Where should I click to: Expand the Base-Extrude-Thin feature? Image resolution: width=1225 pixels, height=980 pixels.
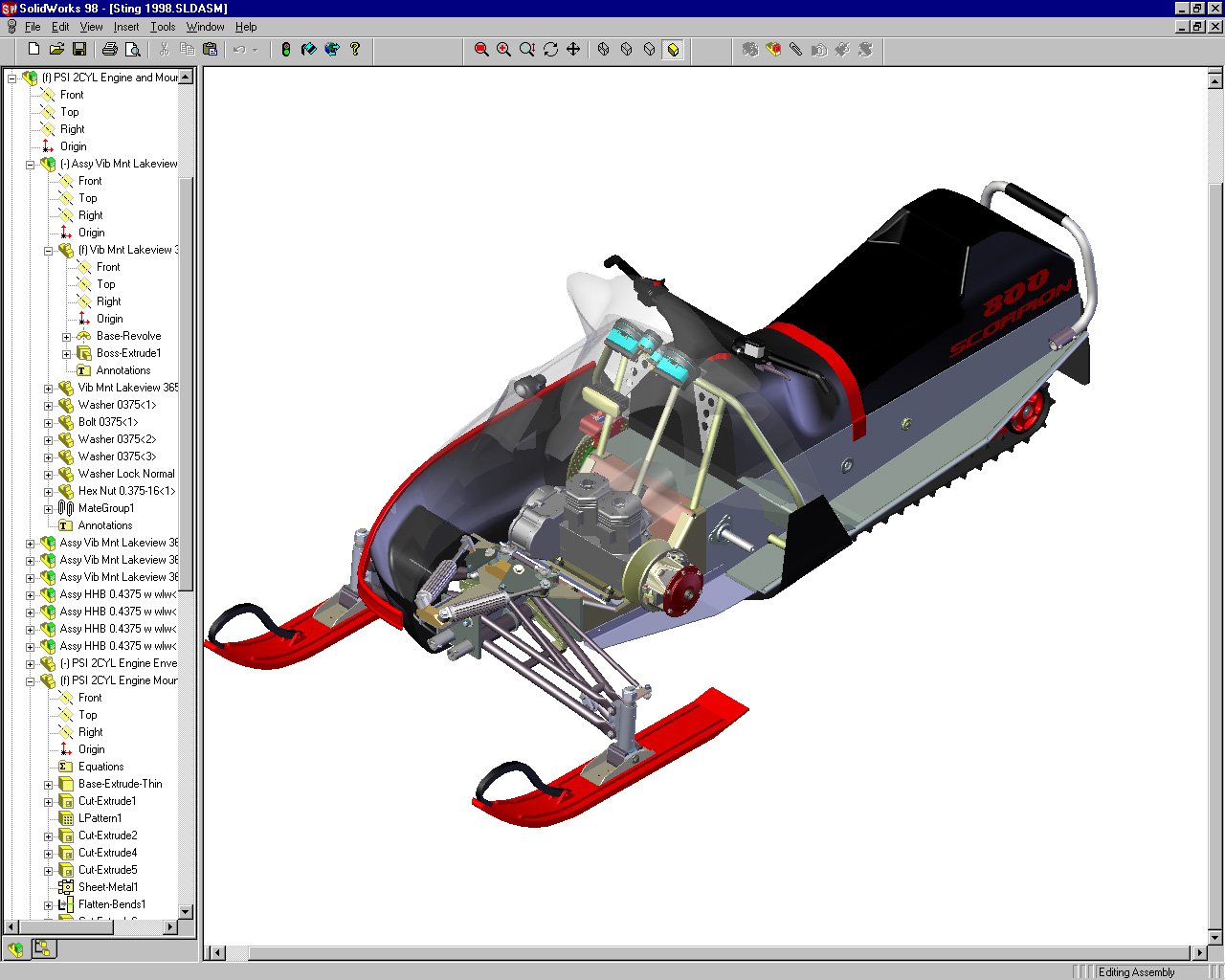coord(48,785)
